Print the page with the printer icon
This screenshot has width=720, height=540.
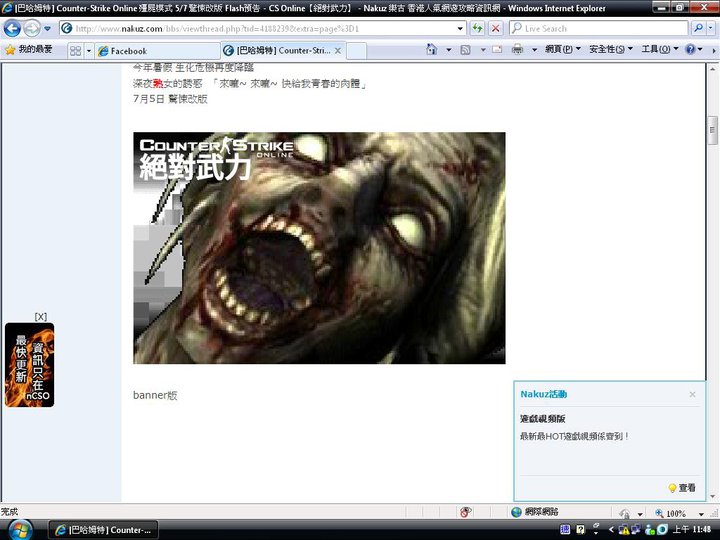point(518,49)
